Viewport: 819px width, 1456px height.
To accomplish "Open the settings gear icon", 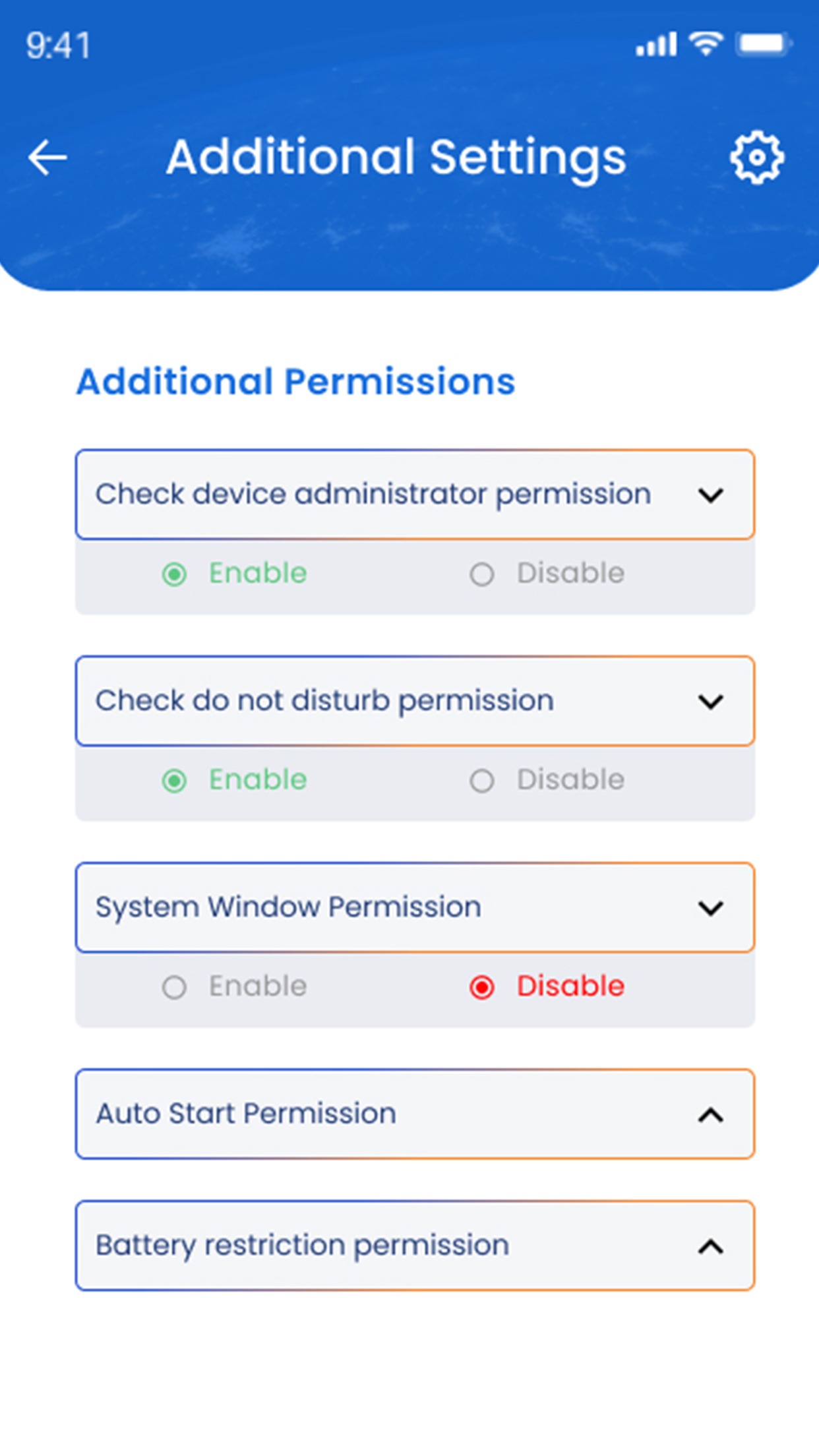I will 757,158.
